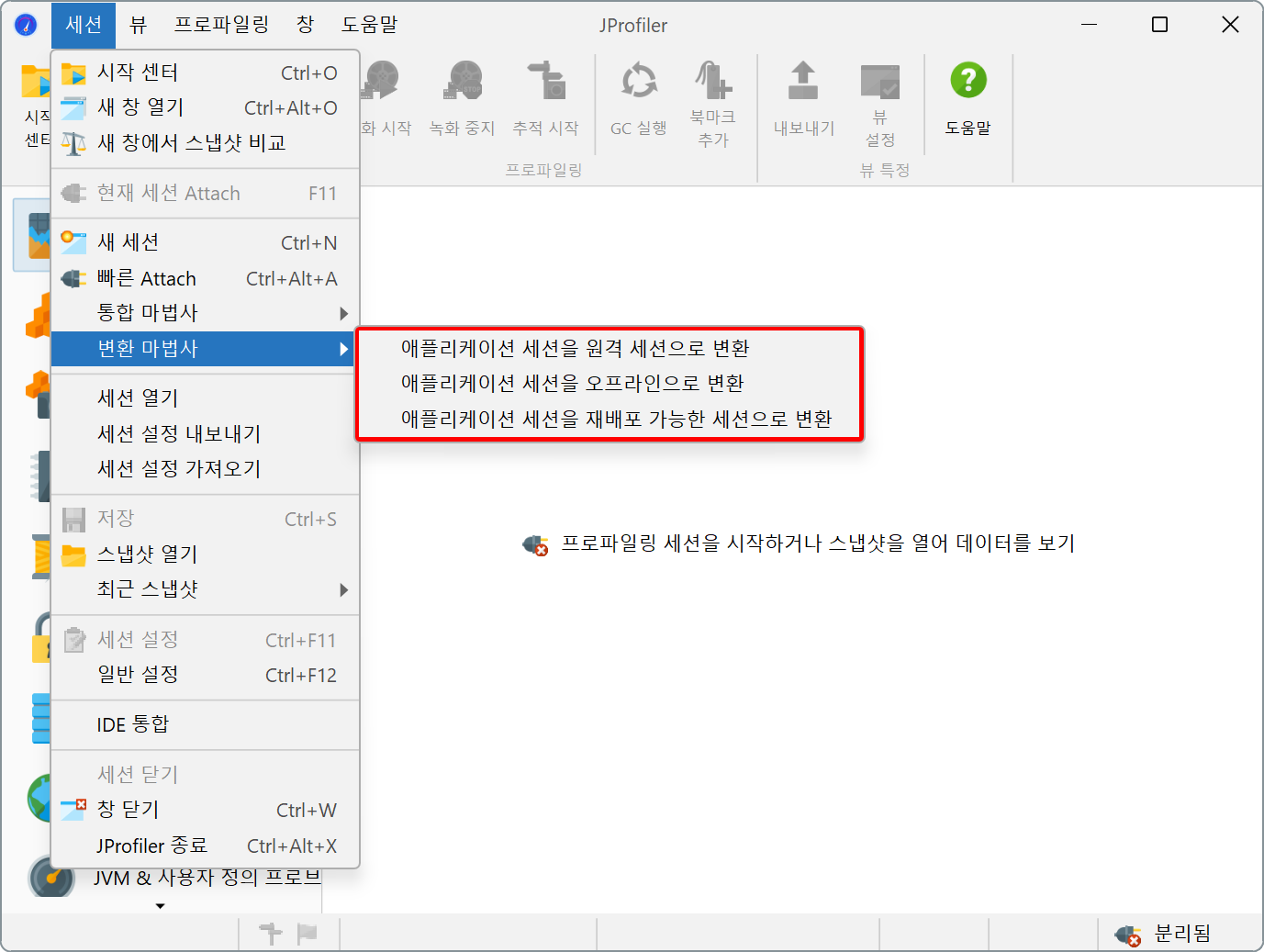Close the JProfiler window

point(1230,25)
